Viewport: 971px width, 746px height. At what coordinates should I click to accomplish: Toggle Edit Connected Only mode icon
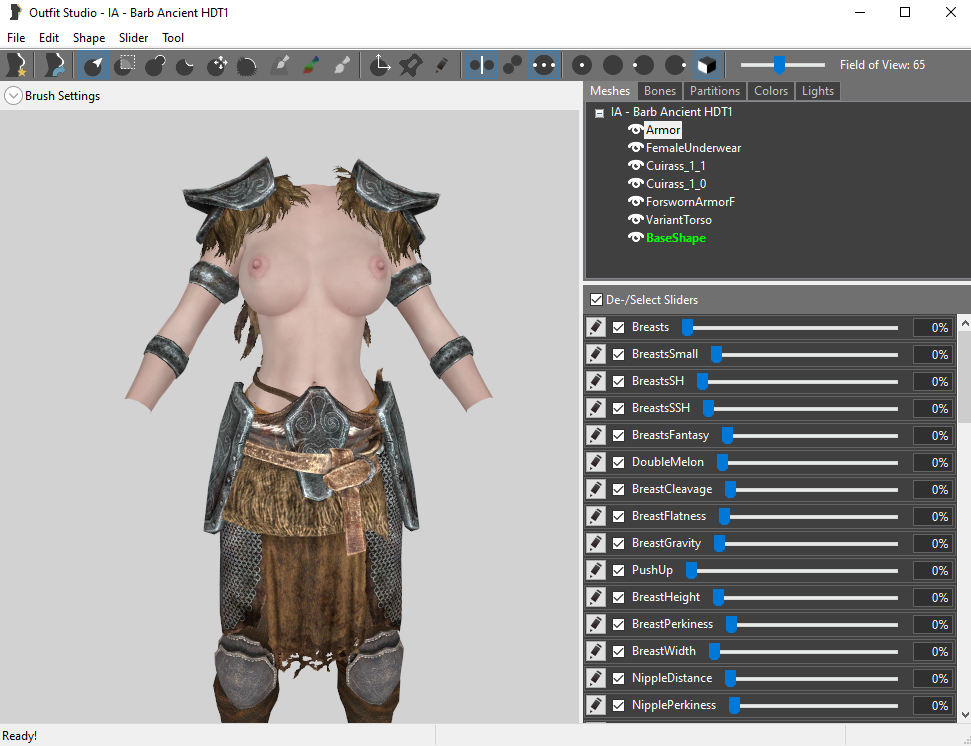(x=512, y=65)
